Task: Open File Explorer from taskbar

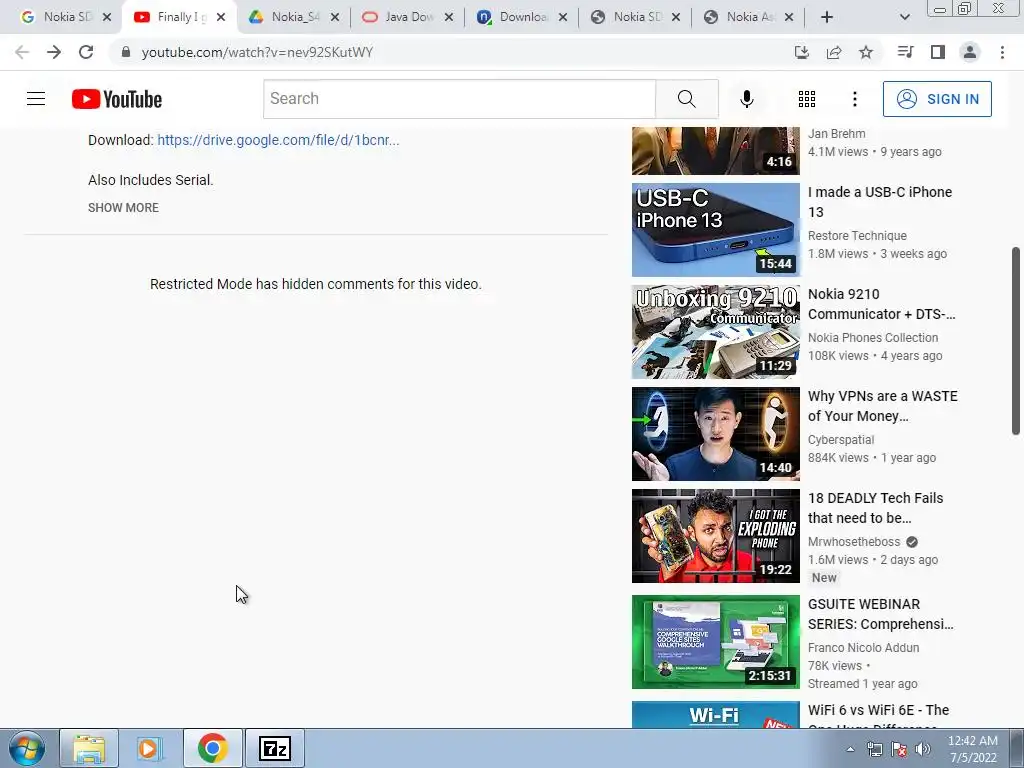Action: click(x=89, y=748)
